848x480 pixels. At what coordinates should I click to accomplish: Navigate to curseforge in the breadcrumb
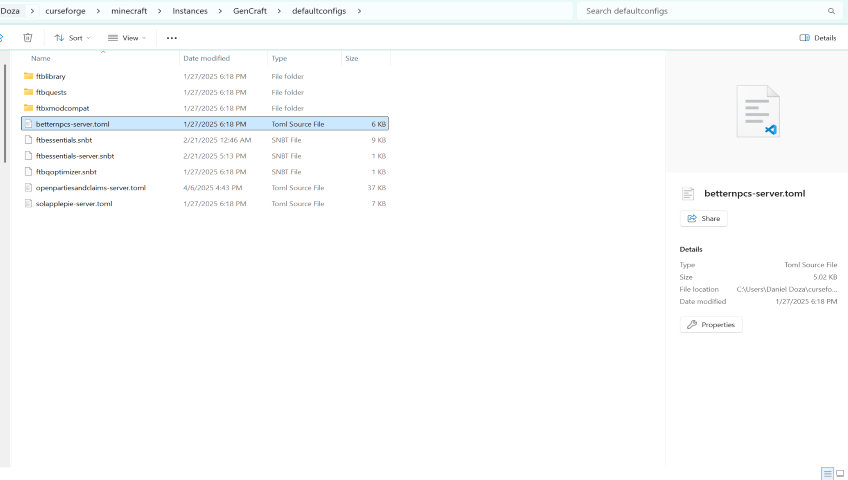click(67, 11)
